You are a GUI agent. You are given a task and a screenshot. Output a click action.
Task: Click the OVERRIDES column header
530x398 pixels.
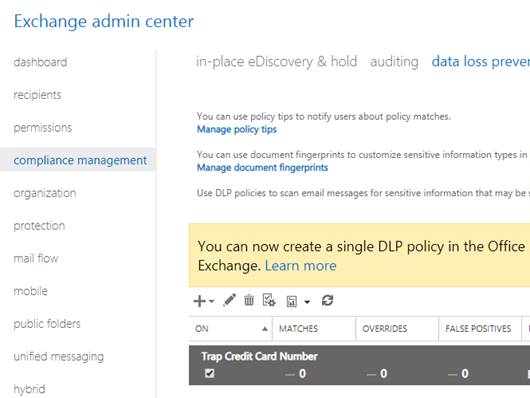(397, 329)
